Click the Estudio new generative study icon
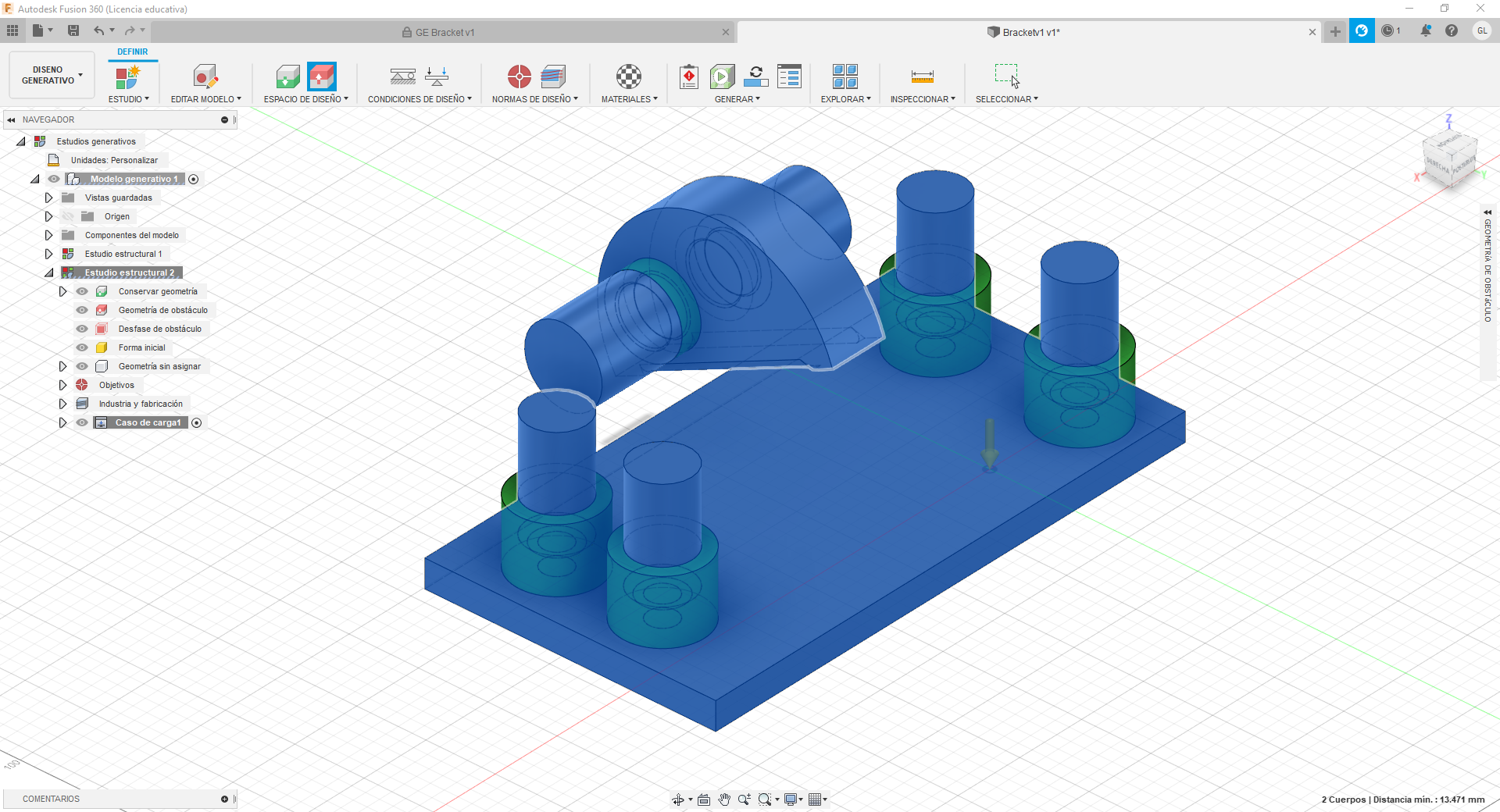 (127, 77)
